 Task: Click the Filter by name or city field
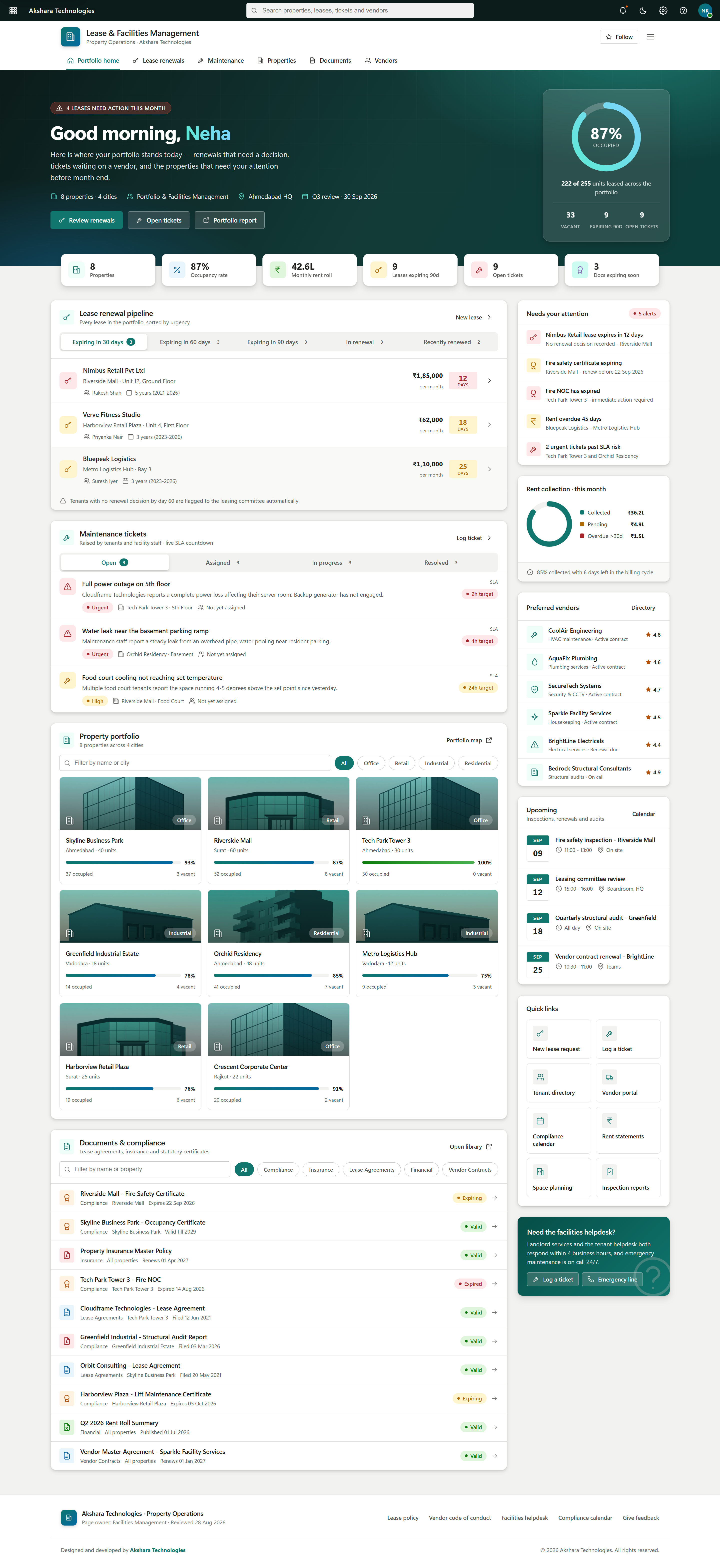(195, 763)
